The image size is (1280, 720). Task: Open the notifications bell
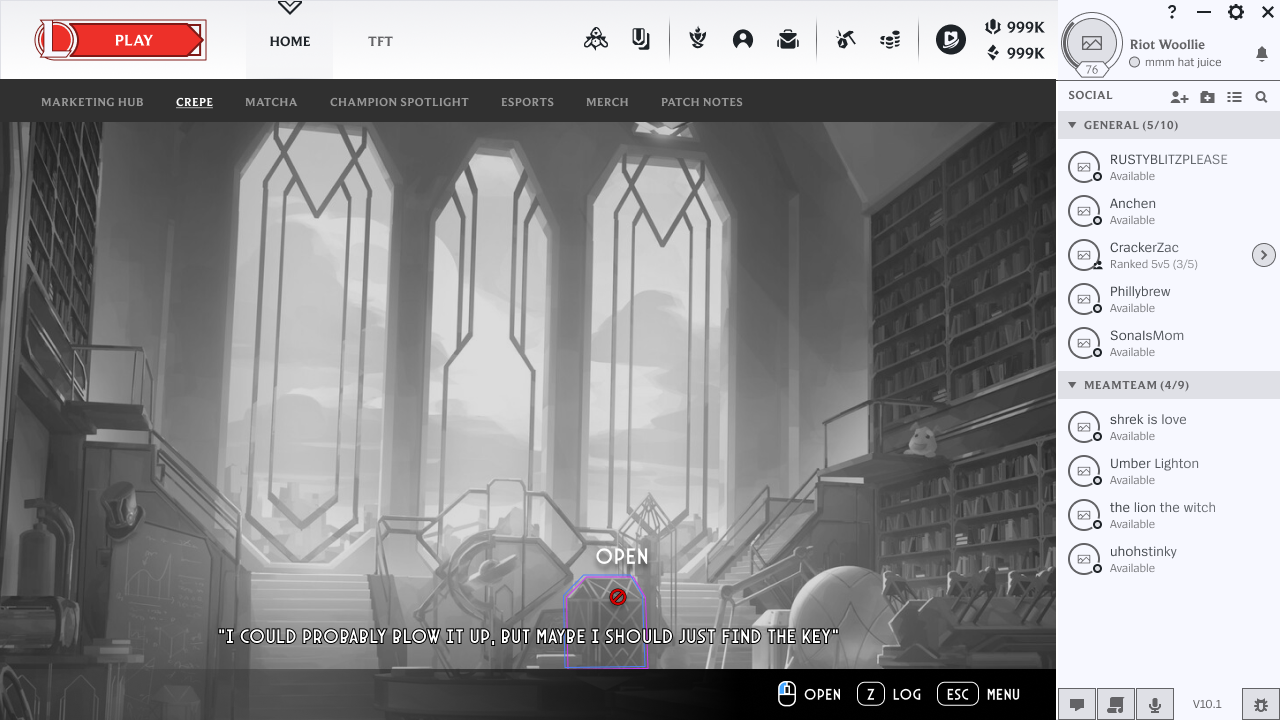coord(1262,53)
